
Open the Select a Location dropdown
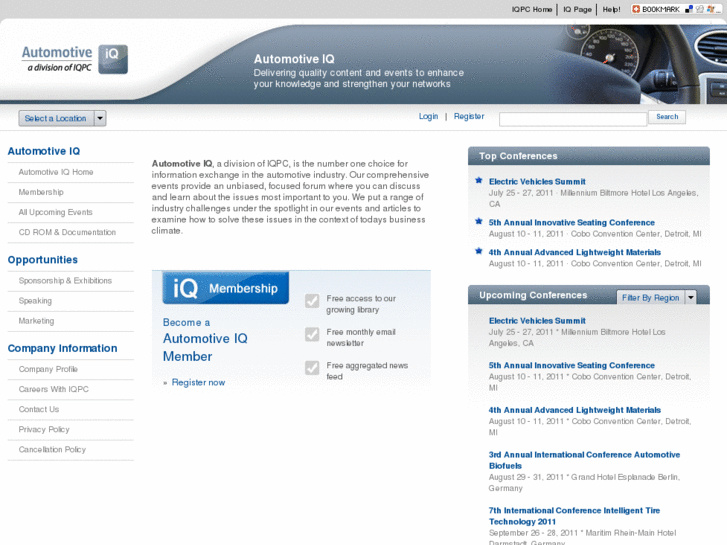(x=62, y=118)
